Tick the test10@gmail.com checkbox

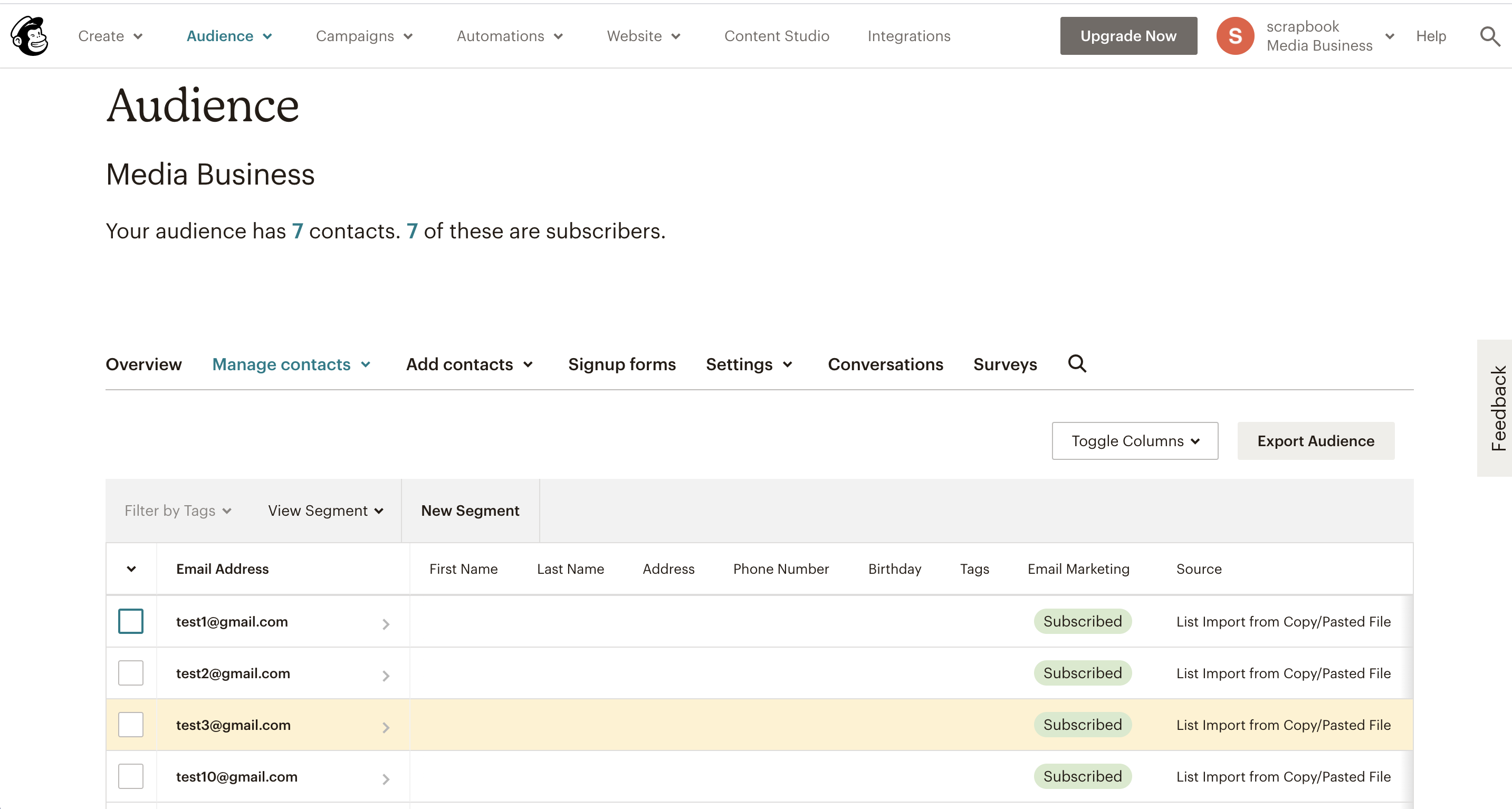click(x=130, y=776)
